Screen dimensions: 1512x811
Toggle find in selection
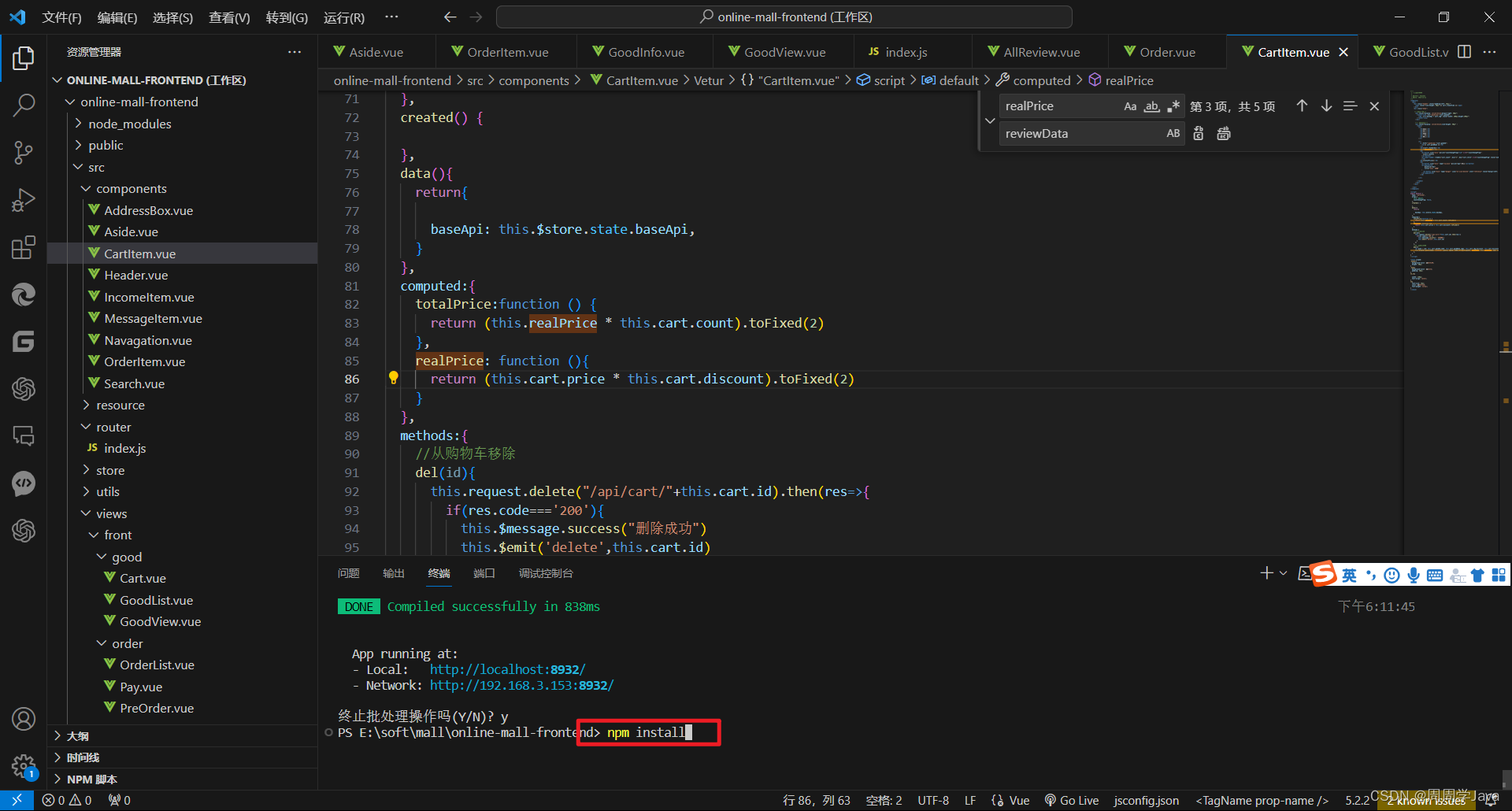point(1350,106)
